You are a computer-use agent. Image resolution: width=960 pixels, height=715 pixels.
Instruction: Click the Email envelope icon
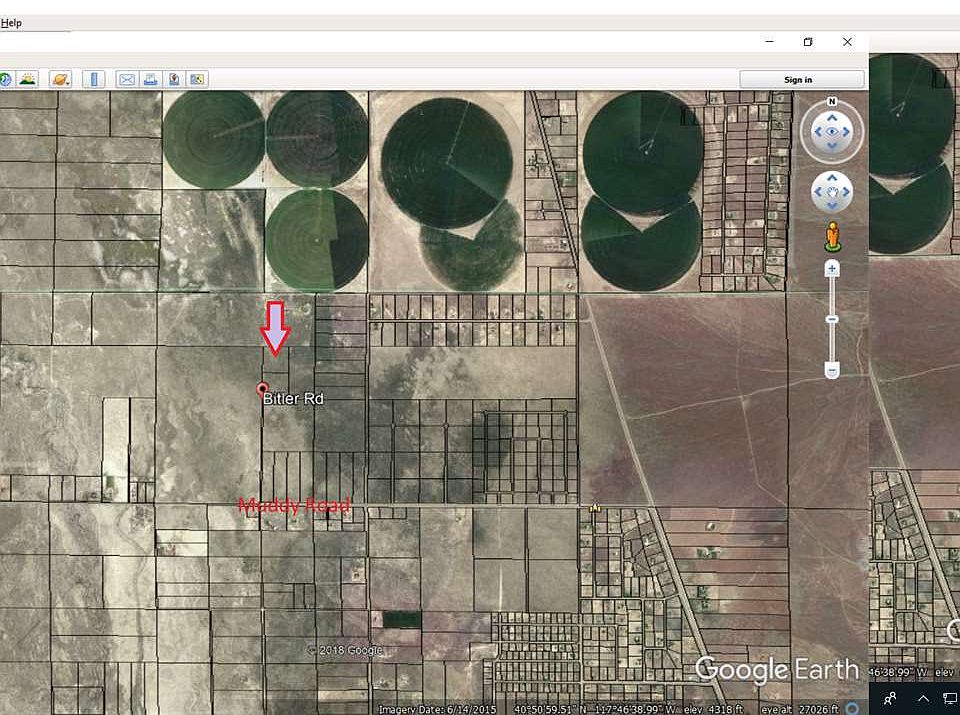(127, 79)
